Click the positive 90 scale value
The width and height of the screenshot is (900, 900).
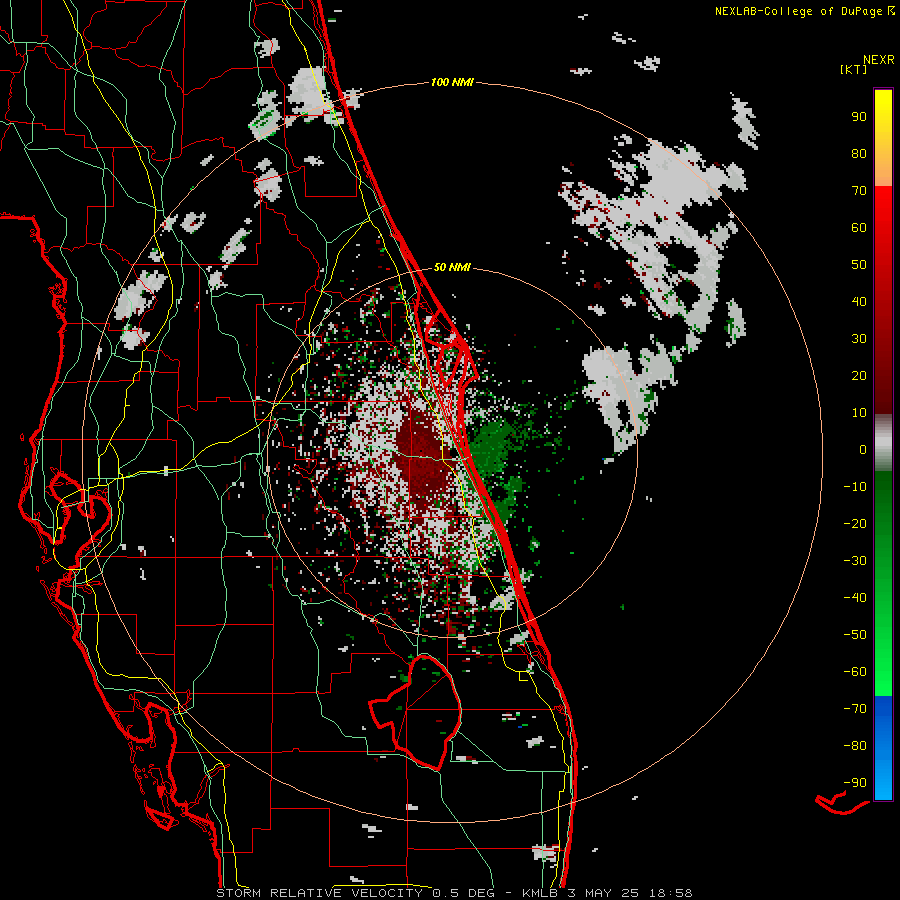[x=859, y=117]
